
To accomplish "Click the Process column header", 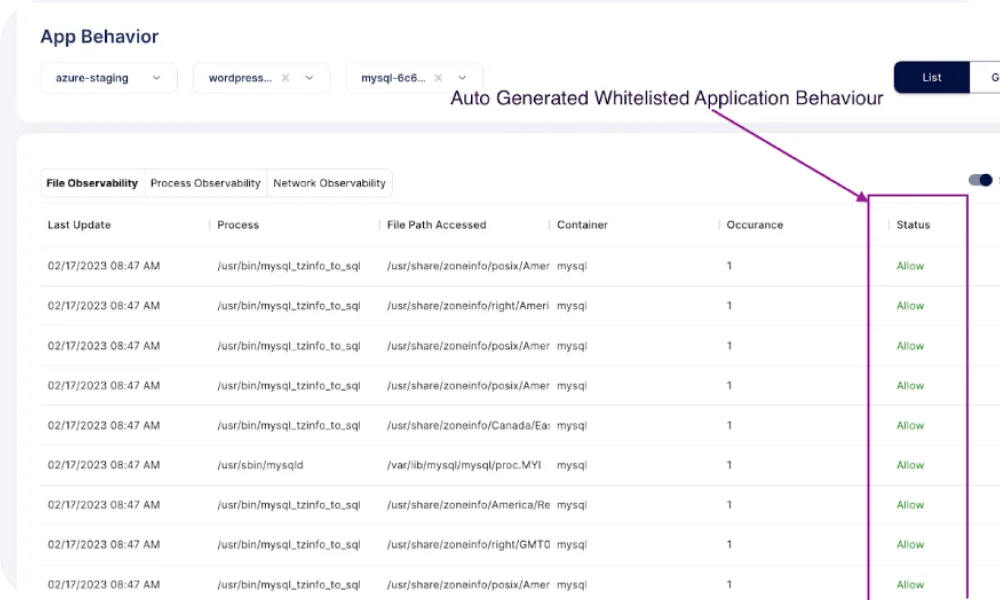I will pyautogui.click(x=238, y=225).
